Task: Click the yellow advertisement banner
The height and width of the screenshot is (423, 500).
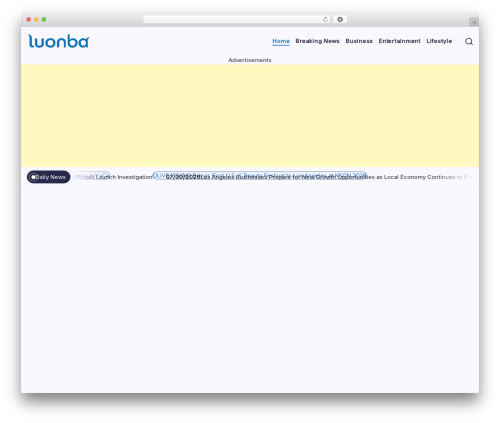Action: click(250, 116)
